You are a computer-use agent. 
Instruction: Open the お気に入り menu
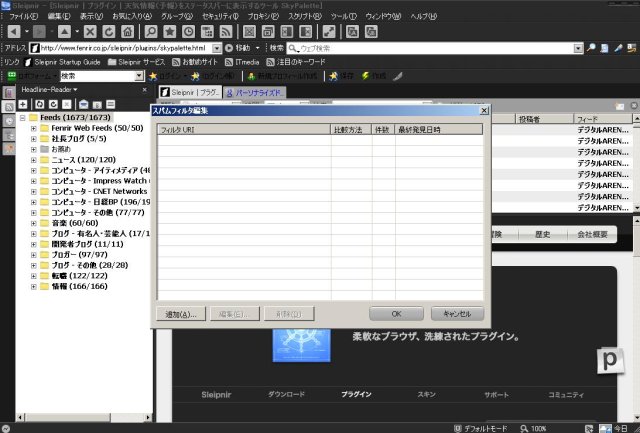(x=132, y=16)
